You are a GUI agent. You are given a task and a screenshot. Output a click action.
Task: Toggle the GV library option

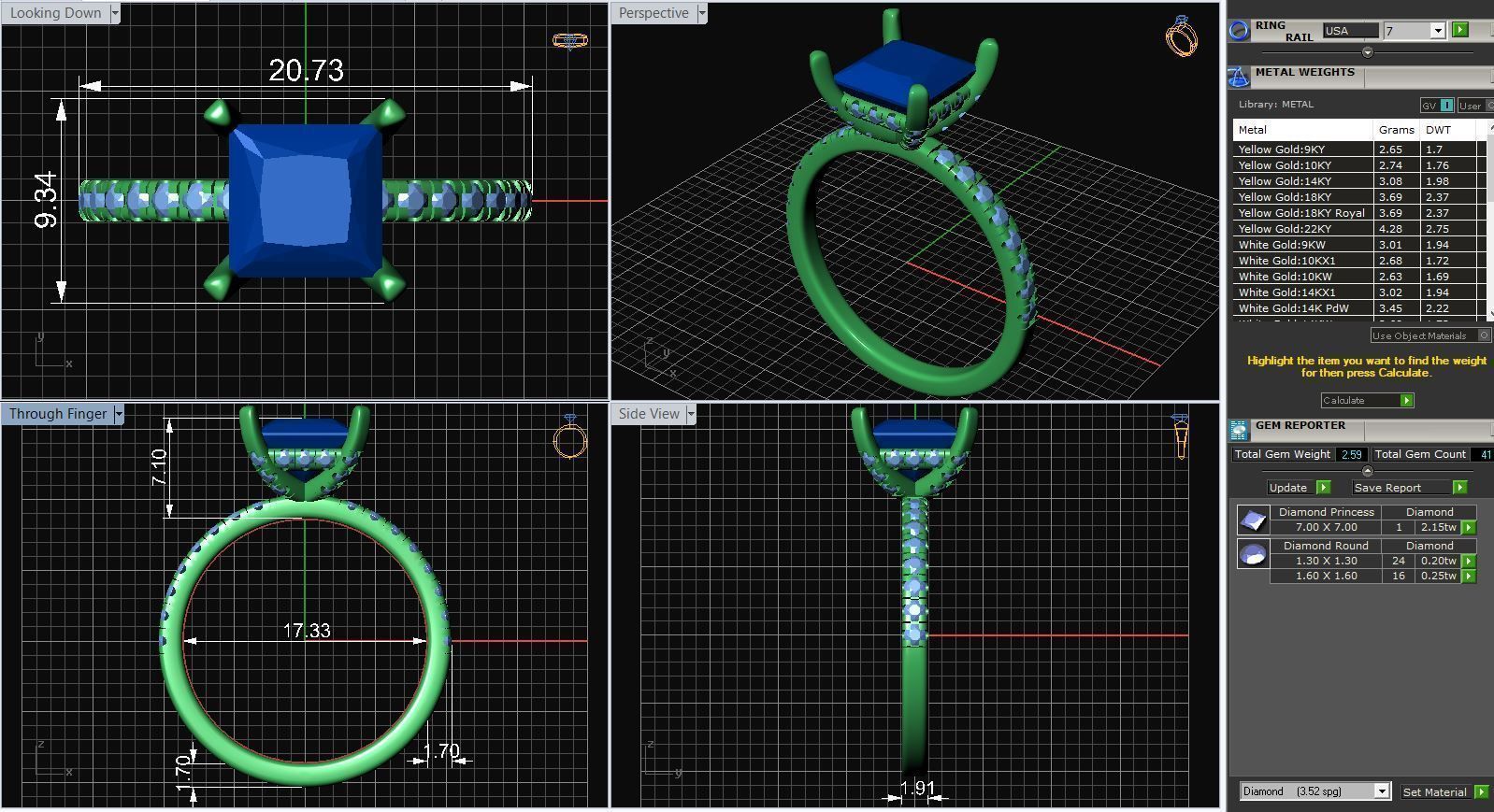(1437, 106)
